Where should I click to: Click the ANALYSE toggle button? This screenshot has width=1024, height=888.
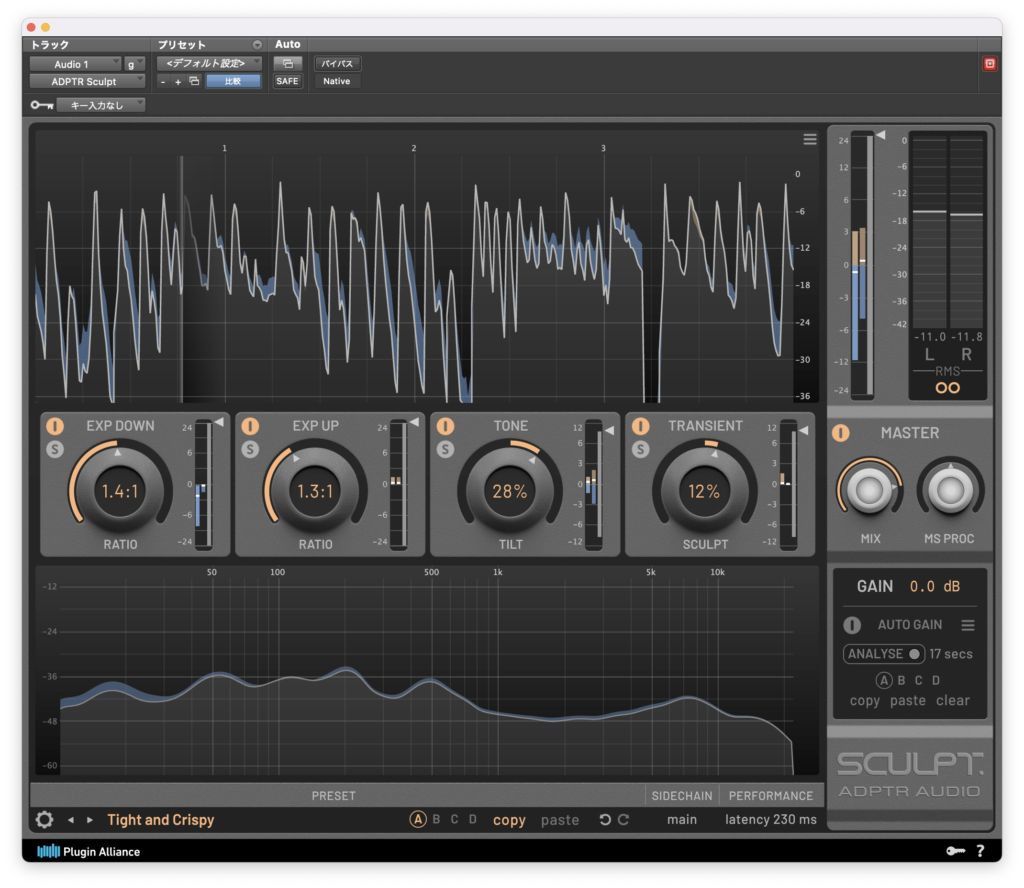coord(884,654)
